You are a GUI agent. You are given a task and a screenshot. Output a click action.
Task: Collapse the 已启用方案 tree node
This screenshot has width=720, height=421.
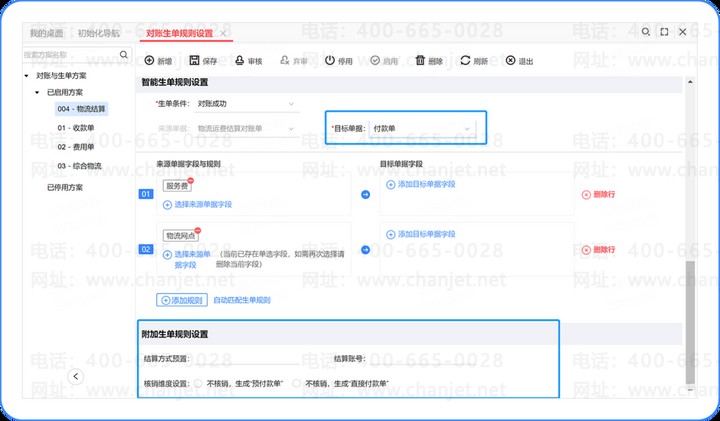[x=38, y=92]
